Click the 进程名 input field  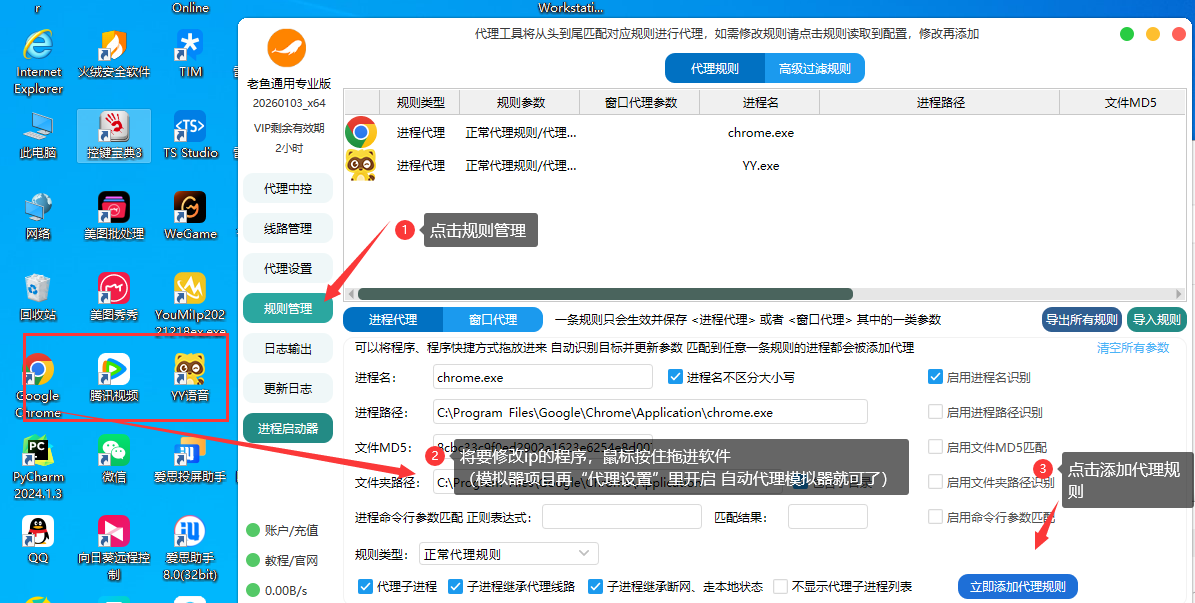click(x=543, y=377)
